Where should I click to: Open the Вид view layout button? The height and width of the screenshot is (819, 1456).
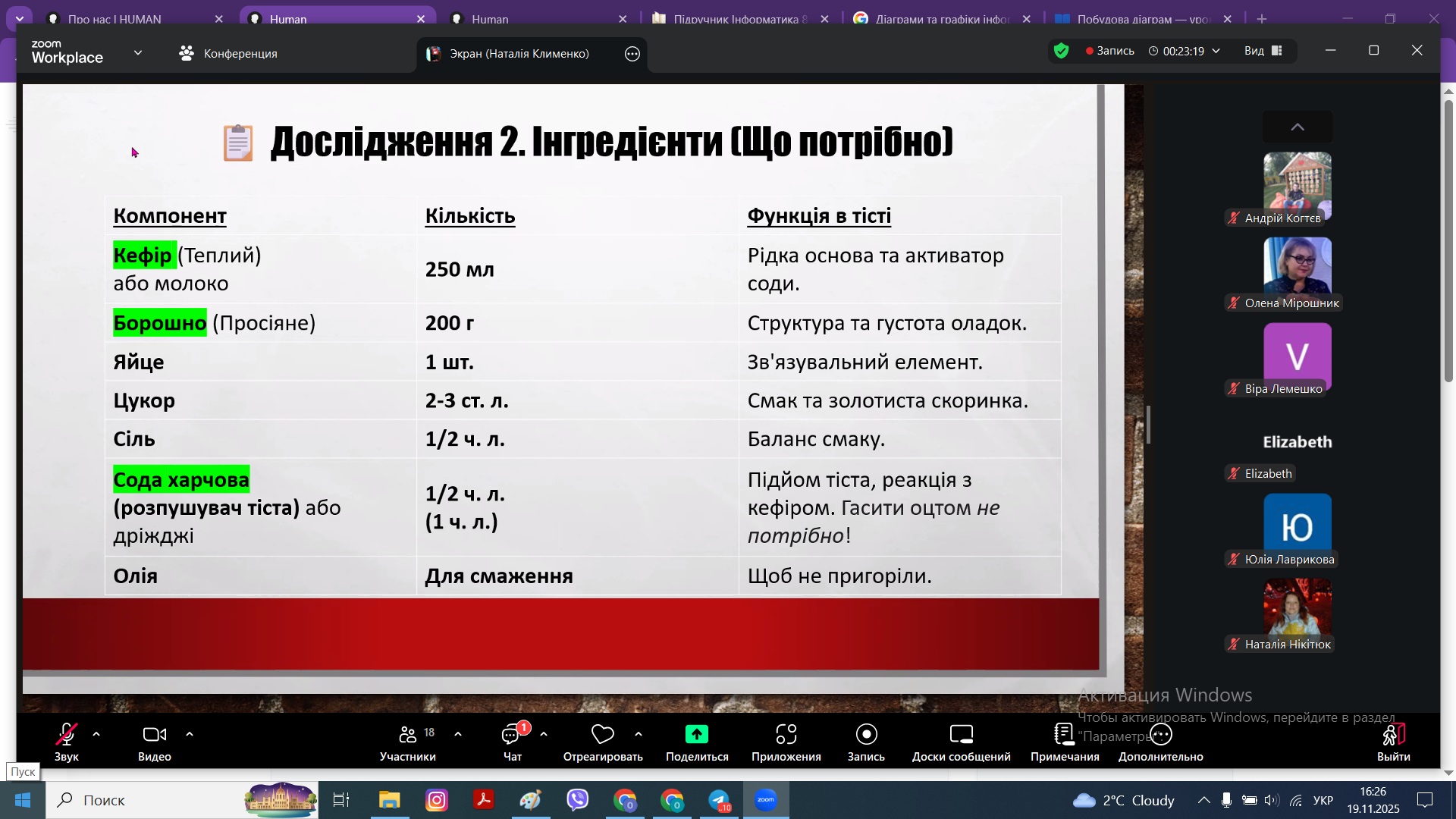point(1263,51)
